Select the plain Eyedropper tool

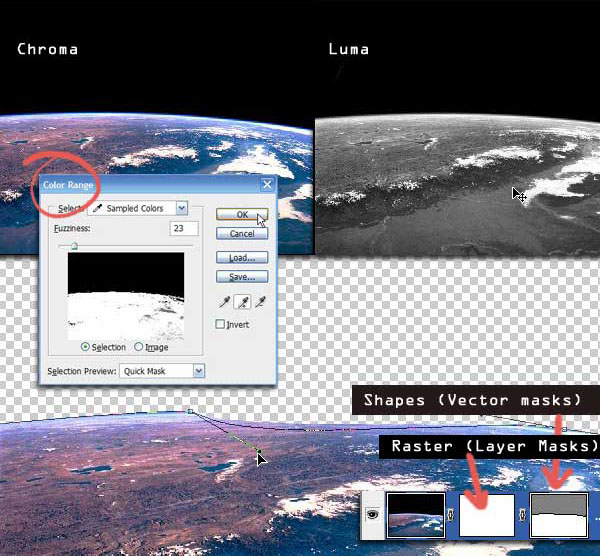225,302
